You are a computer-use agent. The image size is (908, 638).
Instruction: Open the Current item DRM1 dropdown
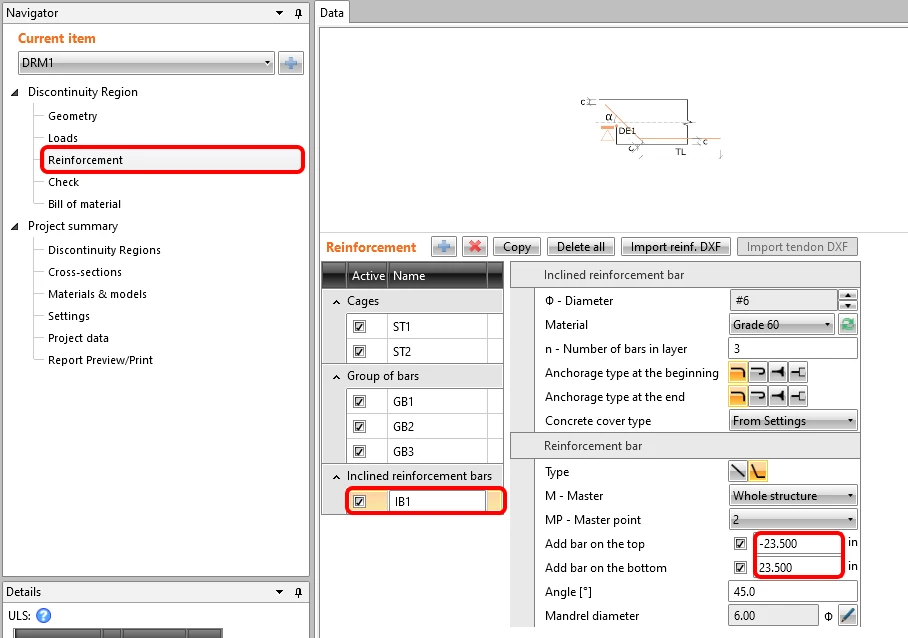147,63
